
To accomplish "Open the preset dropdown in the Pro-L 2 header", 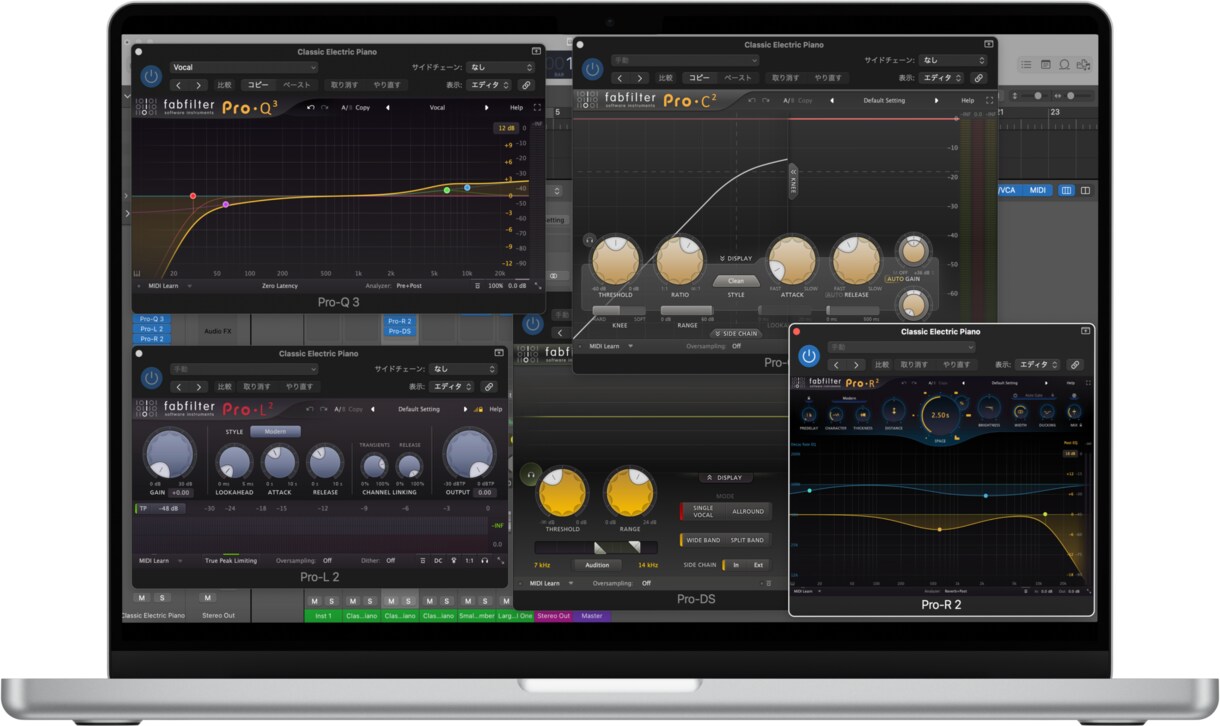I will tap(243, 369).
